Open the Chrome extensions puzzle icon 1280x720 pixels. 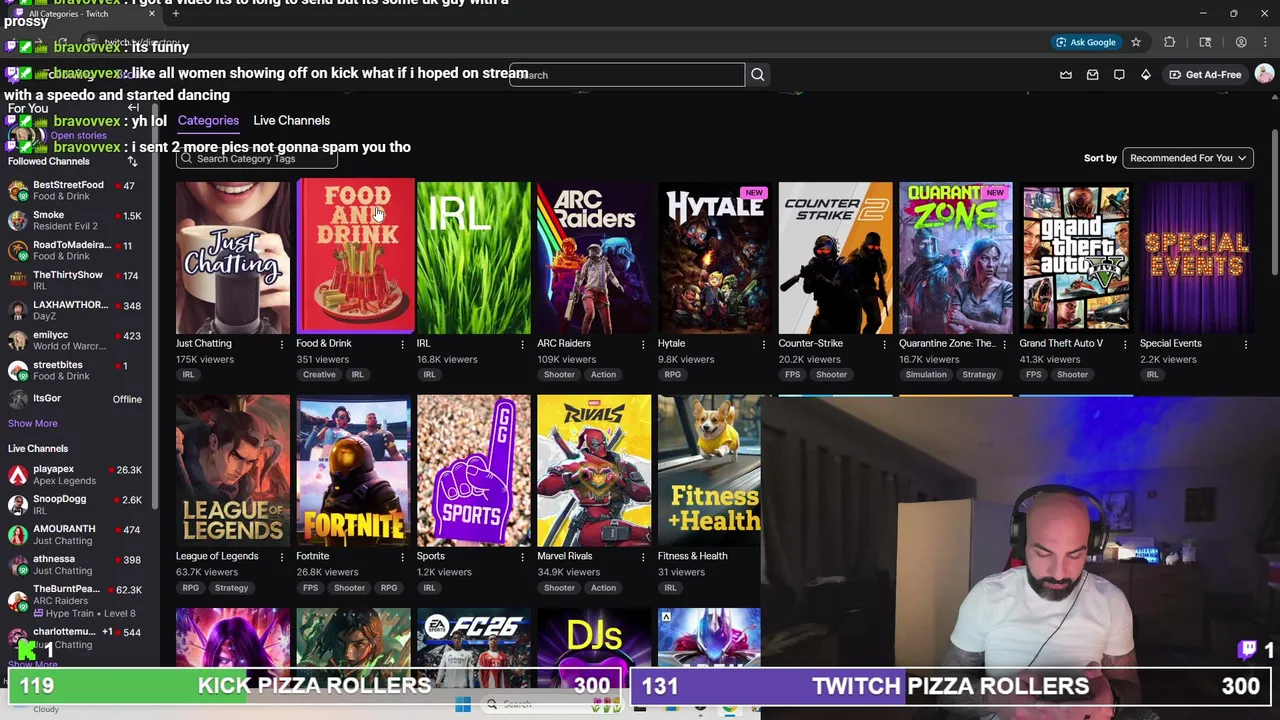tap(1169, 42)
